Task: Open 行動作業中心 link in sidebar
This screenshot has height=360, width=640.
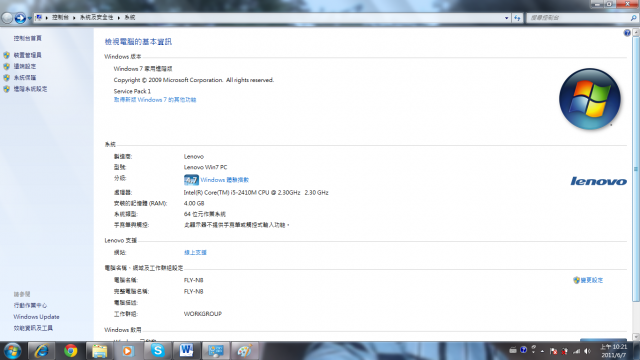Action: 30,305
